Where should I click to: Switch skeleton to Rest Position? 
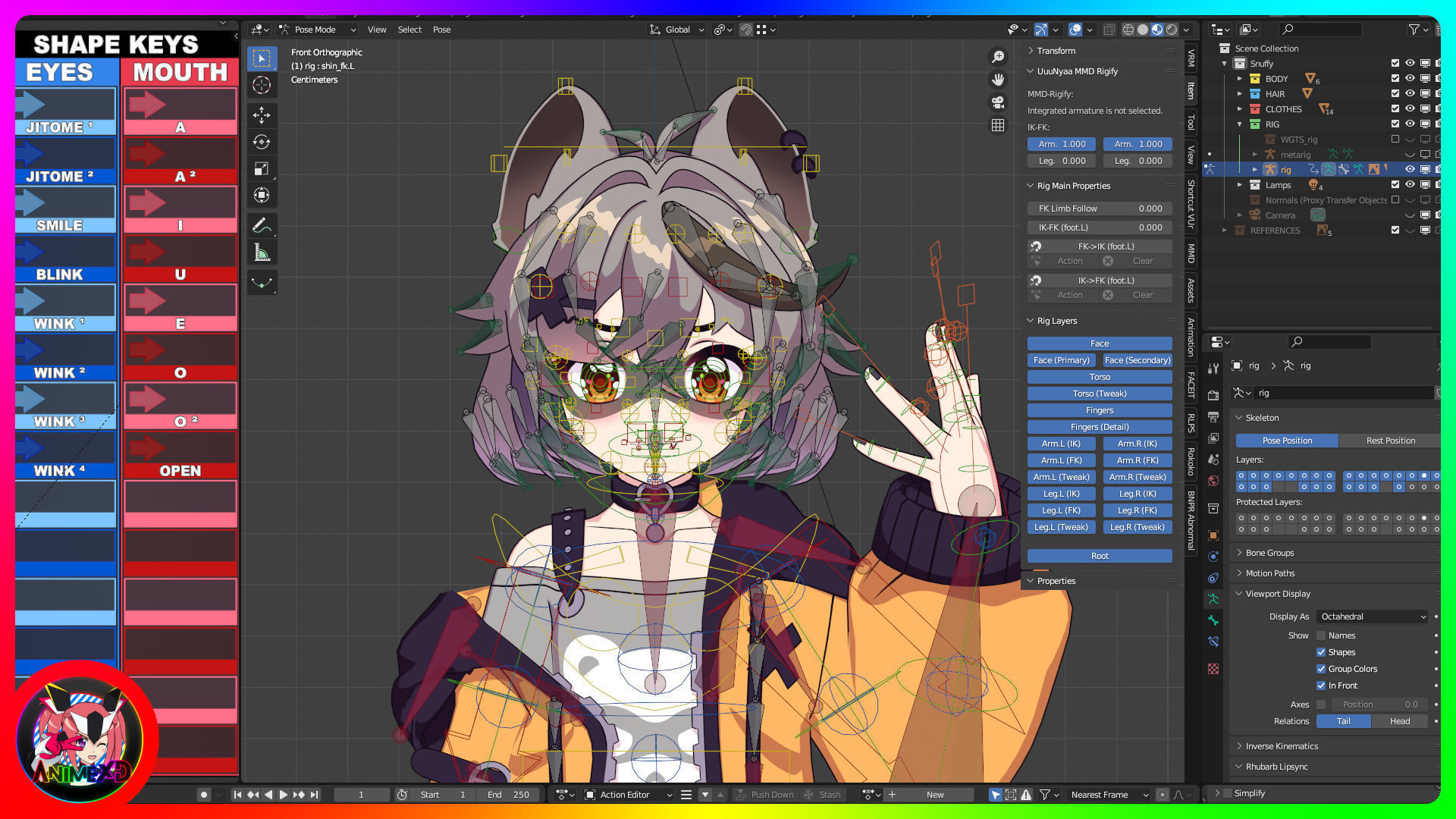click(1390, 441)
